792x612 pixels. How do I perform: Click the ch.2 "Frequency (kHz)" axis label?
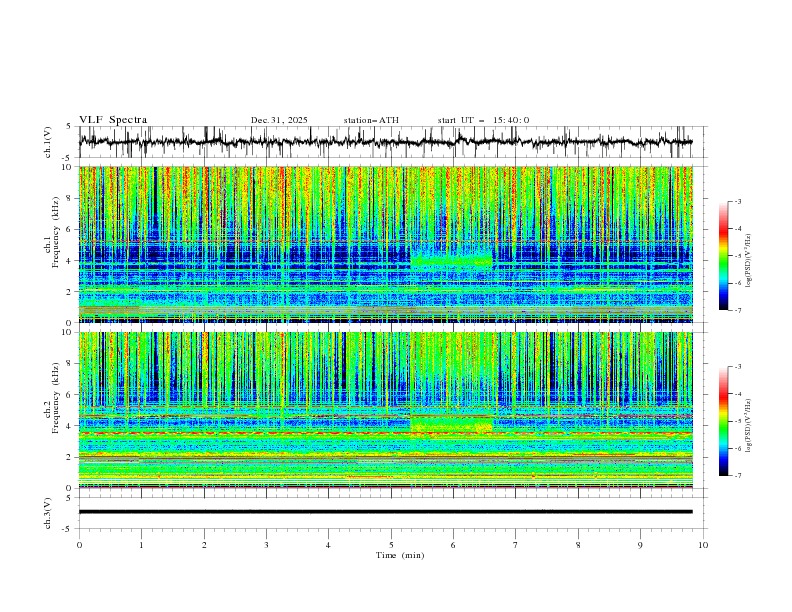coord(56,397)
